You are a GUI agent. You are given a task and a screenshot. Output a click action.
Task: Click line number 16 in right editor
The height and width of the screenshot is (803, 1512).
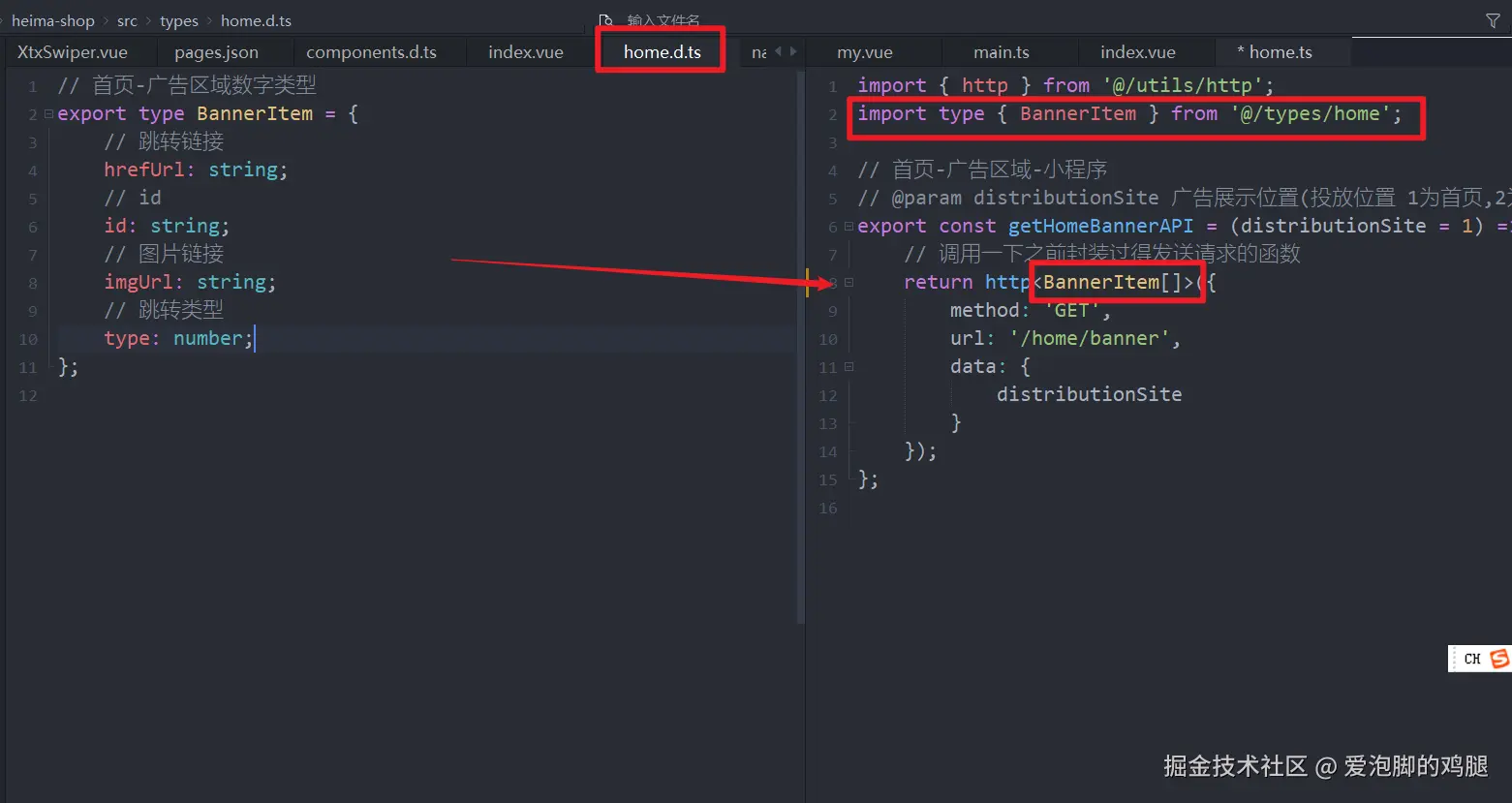(x=827, y=508)
